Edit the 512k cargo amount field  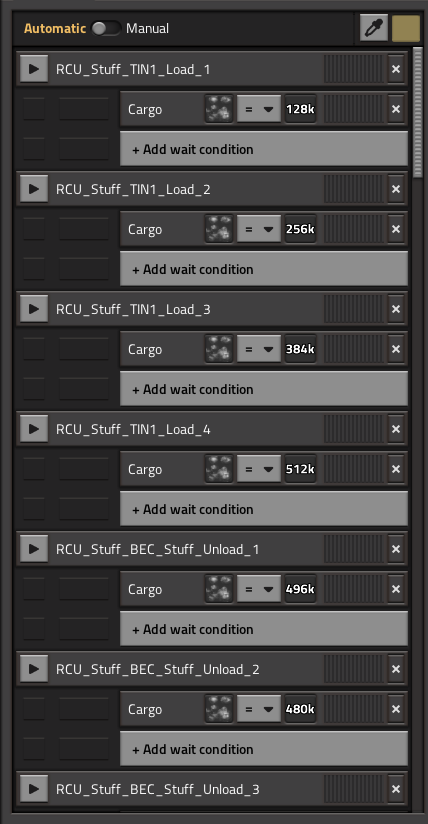tap(301, 469)
